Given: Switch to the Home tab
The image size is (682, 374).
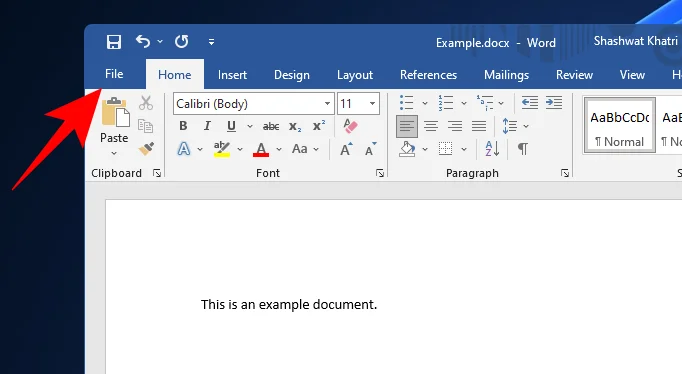Looking at the screenshot, I should click(174, 75).
